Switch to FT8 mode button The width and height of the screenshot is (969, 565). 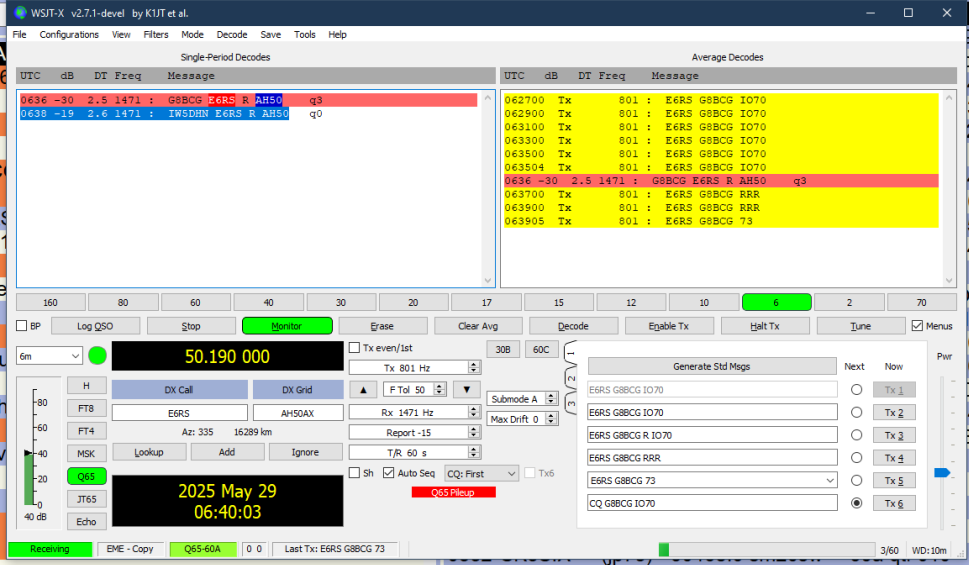86,408
